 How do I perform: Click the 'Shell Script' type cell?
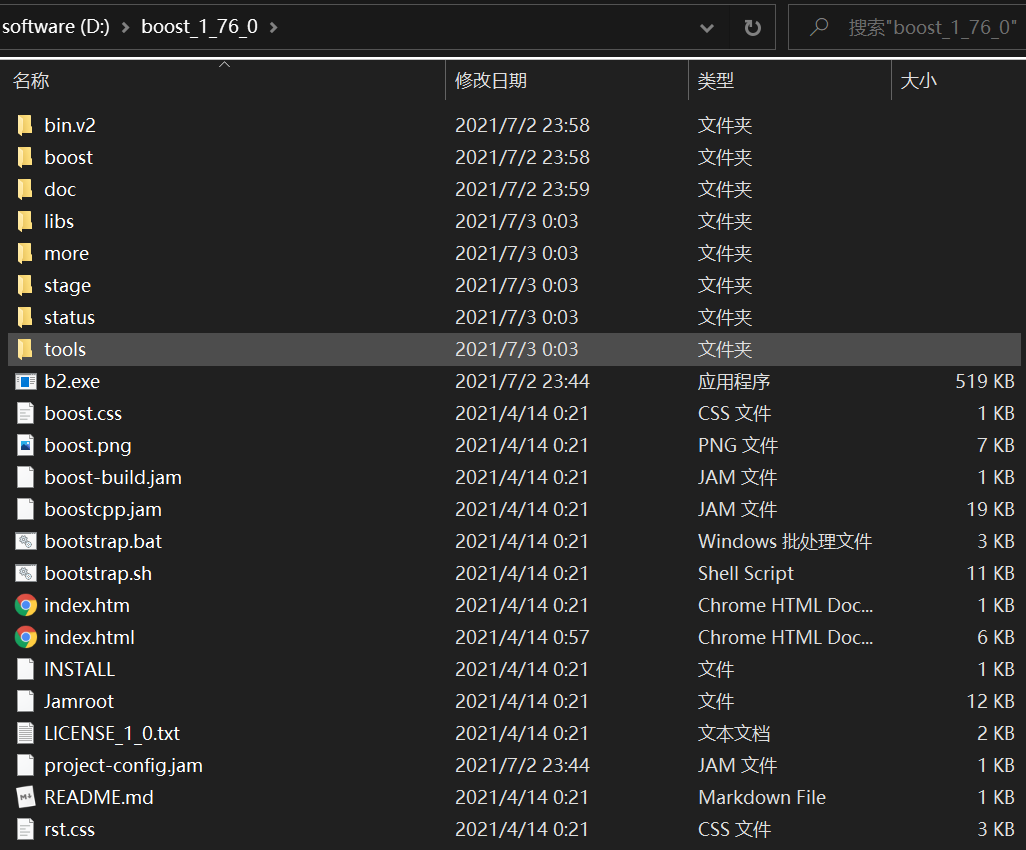tap(745, 574)
